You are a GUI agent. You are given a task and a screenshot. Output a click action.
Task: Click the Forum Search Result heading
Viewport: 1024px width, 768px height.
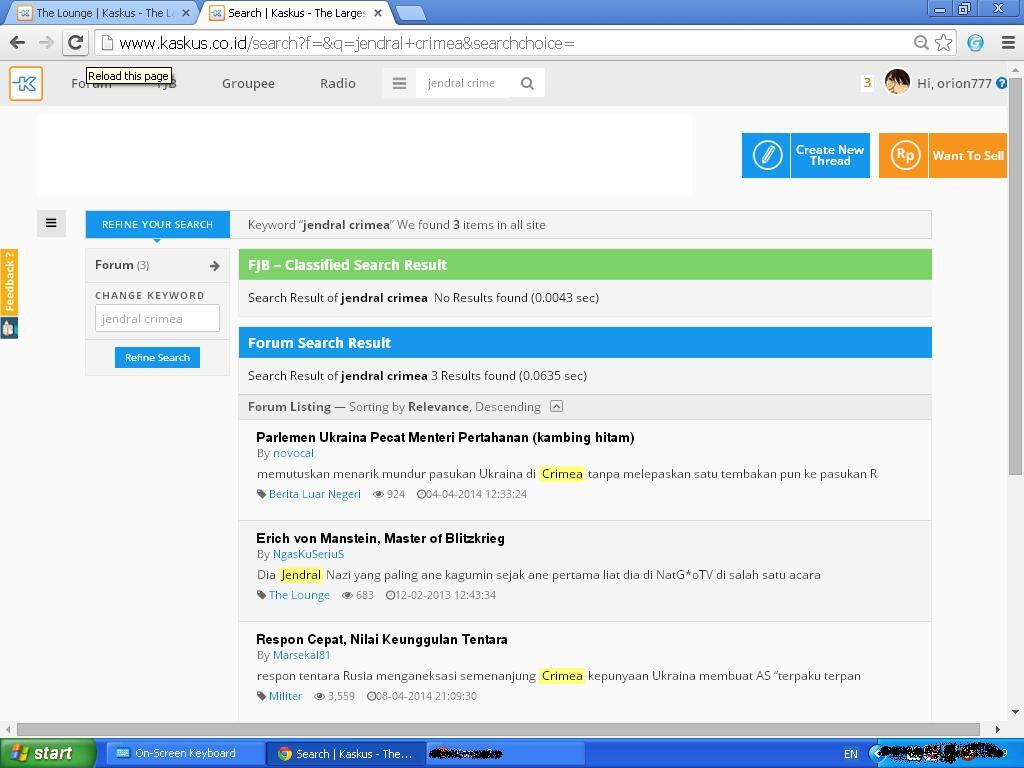coord(319,343)
